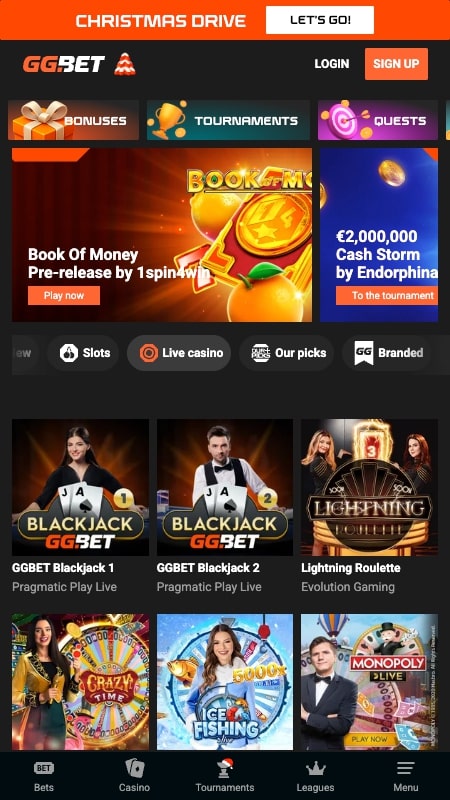Click the Christmas tree icon beside logo

coord(125,64)
